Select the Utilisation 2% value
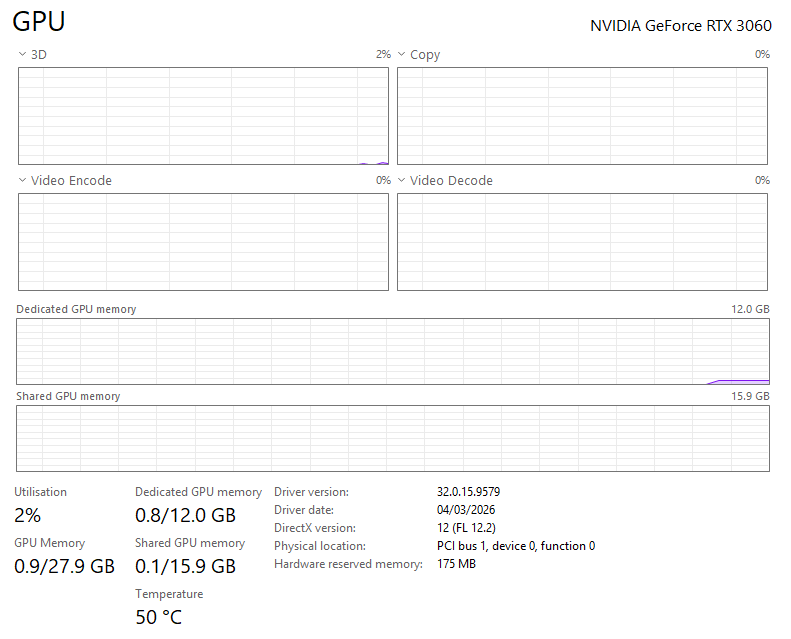 point(28,516)
